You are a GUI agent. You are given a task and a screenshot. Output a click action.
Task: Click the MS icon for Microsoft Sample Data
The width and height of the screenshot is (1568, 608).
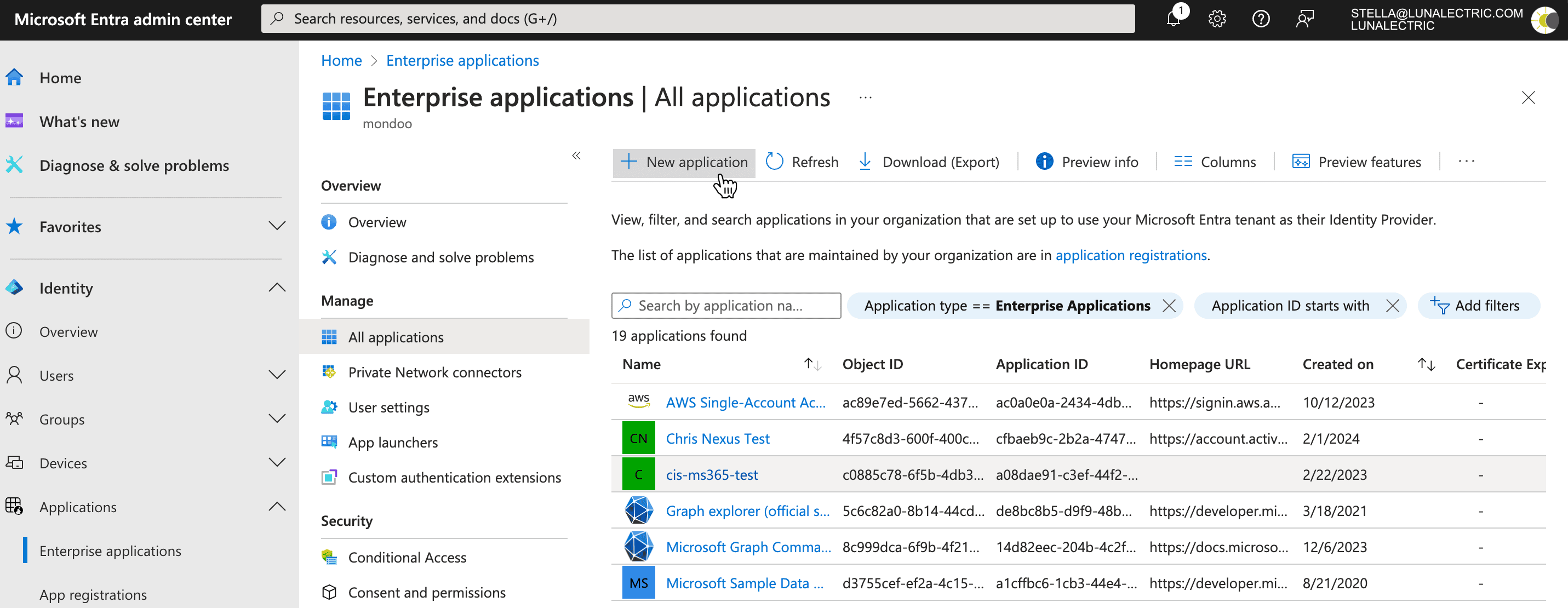click(638, 582)
